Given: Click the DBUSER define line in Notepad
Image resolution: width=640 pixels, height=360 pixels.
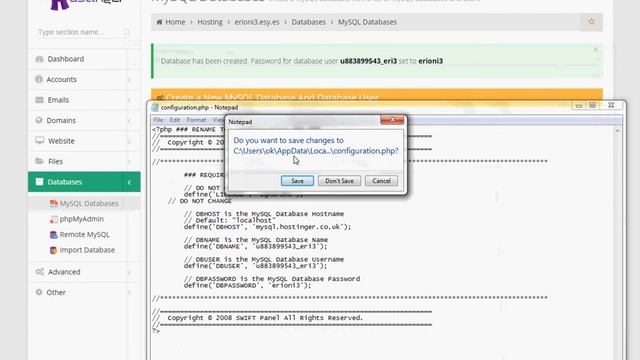Looking at the screenshot, I should pos(256,266).
